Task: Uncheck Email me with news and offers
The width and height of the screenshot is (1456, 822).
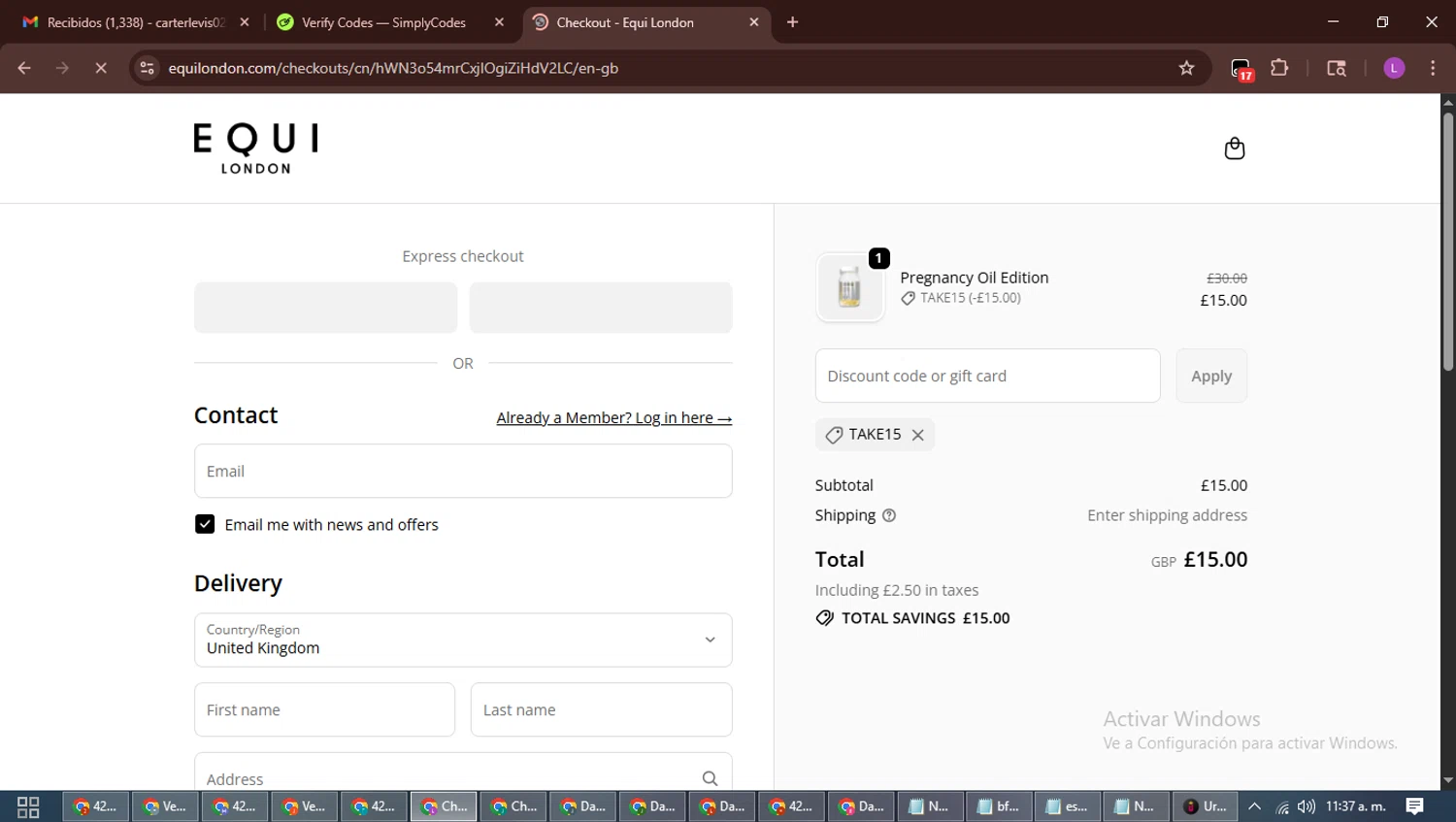Action: (205, 524)
